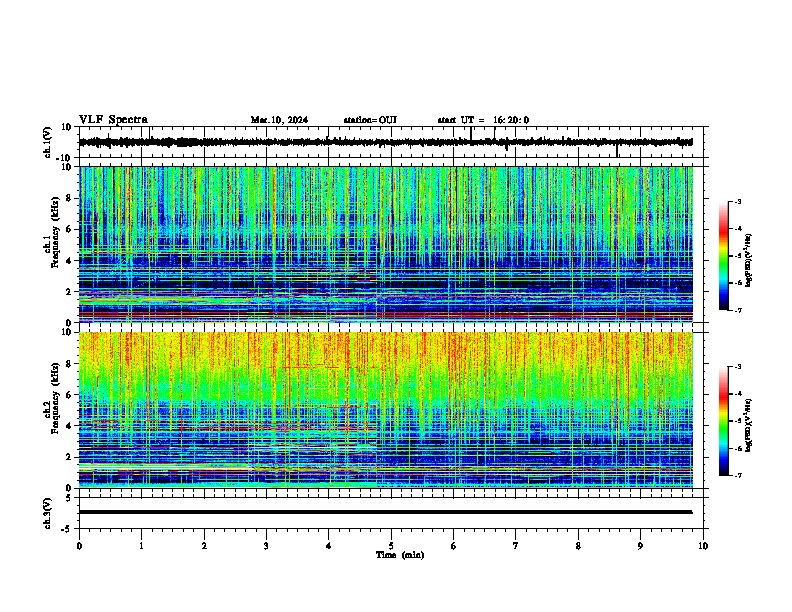This screenshot has height=612, width=792.
Task: Click time axis tick label "4"
Action: tap(329, 546)
